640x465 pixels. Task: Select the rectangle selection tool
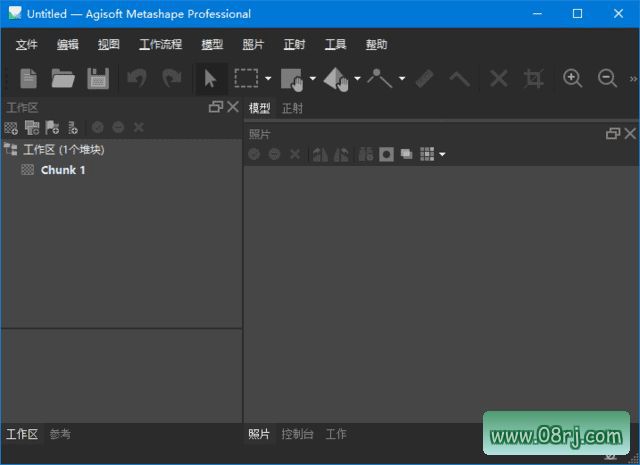coord(246,78)
